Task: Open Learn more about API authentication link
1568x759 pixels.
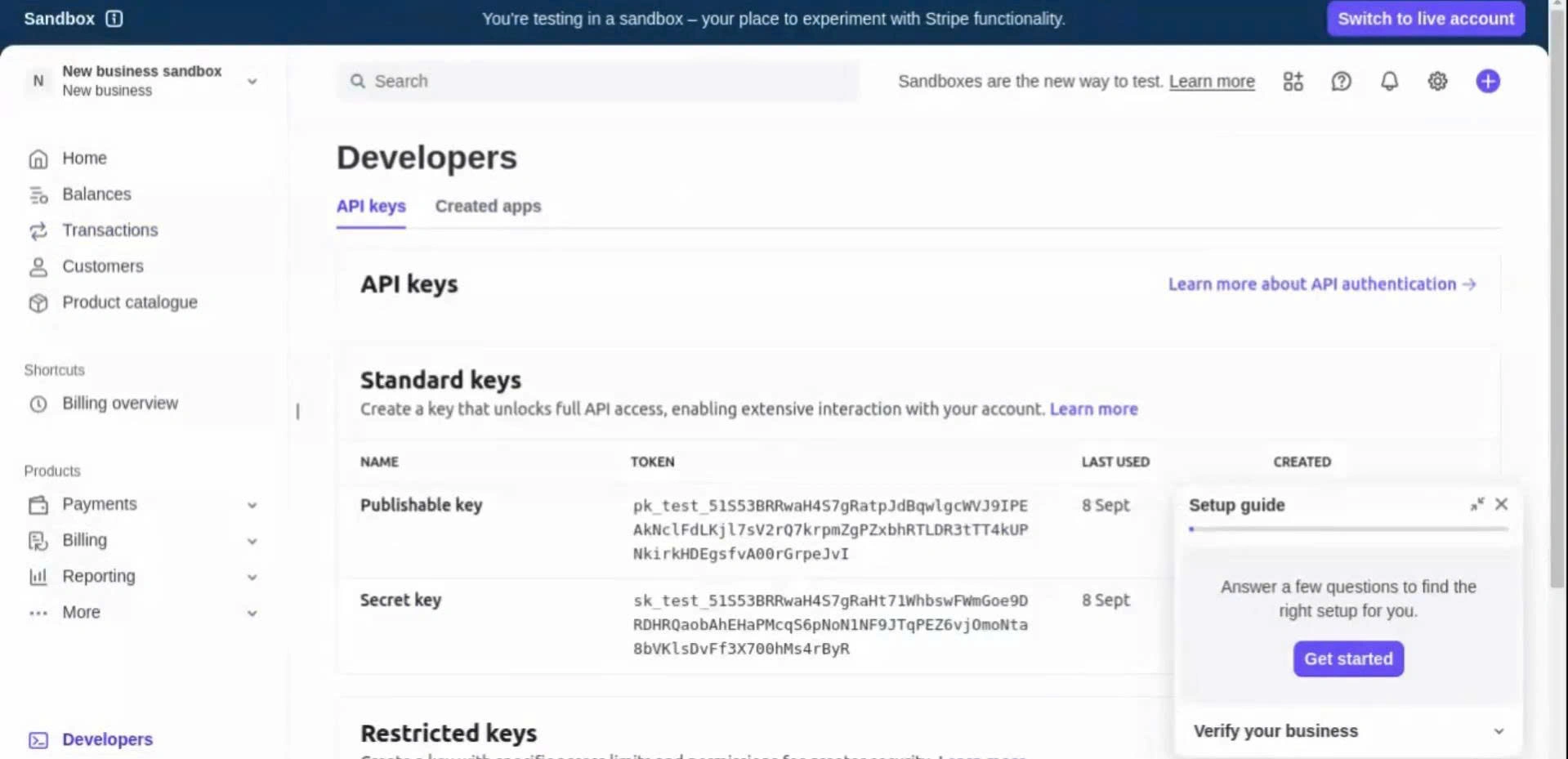Action: coord(1321,284)
